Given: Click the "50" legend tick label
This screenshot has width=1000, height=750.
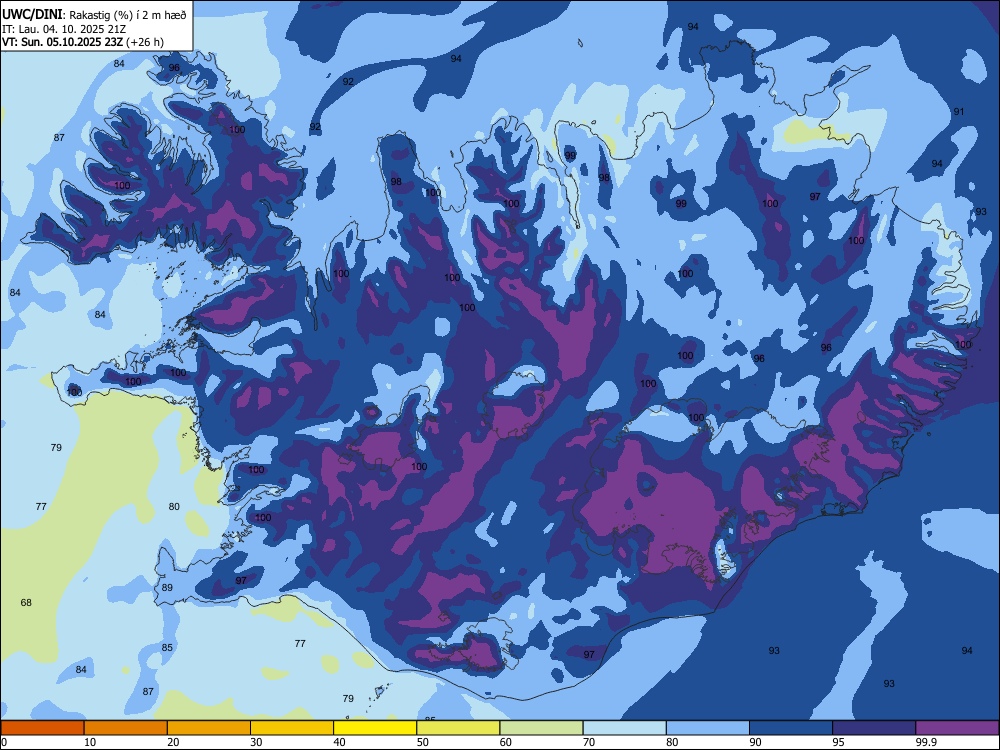Looking at the screenshot, I should [x=423, y=742].
